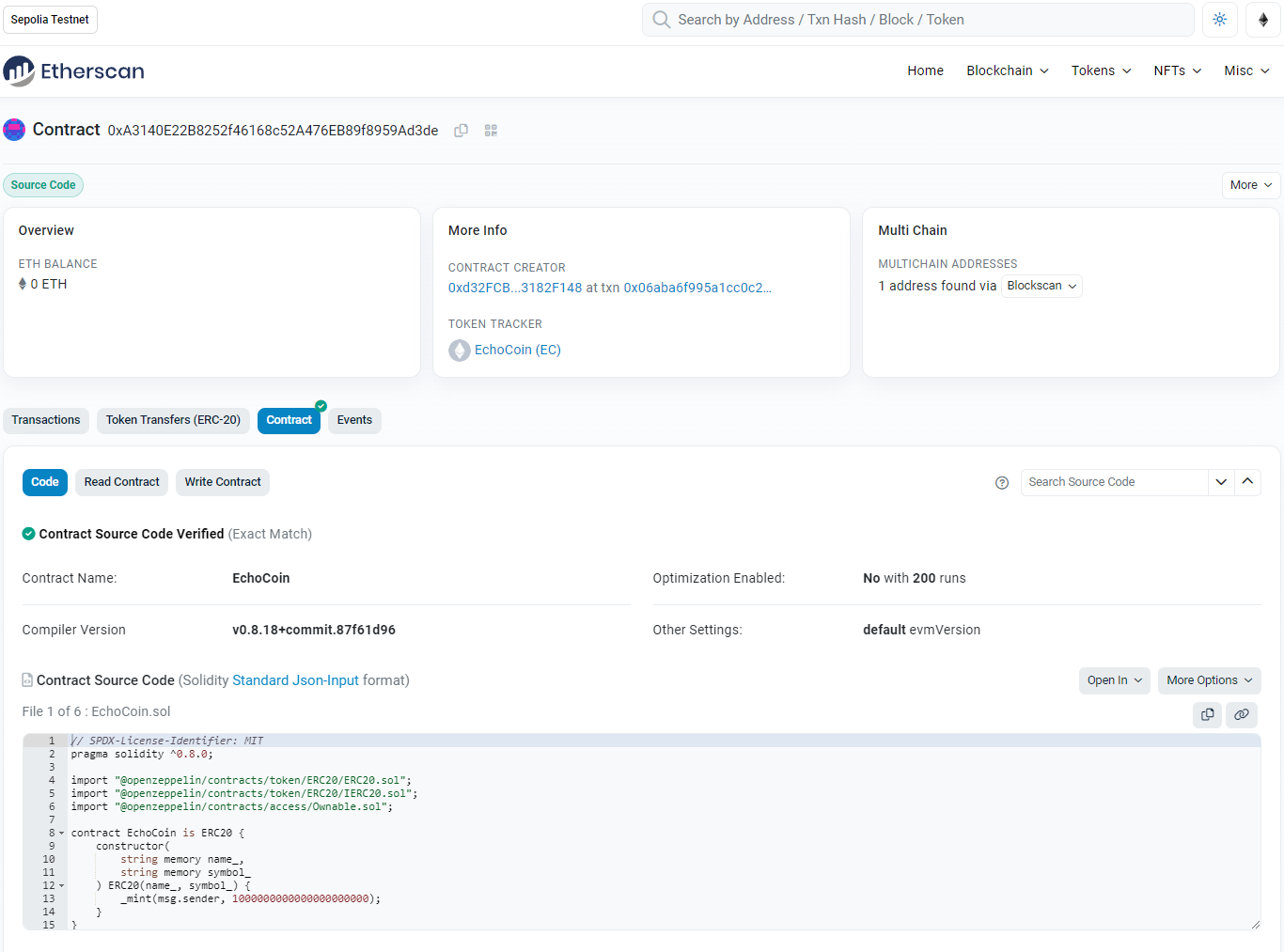Toggle the light/dark theme sun icon

[1220, 20]
